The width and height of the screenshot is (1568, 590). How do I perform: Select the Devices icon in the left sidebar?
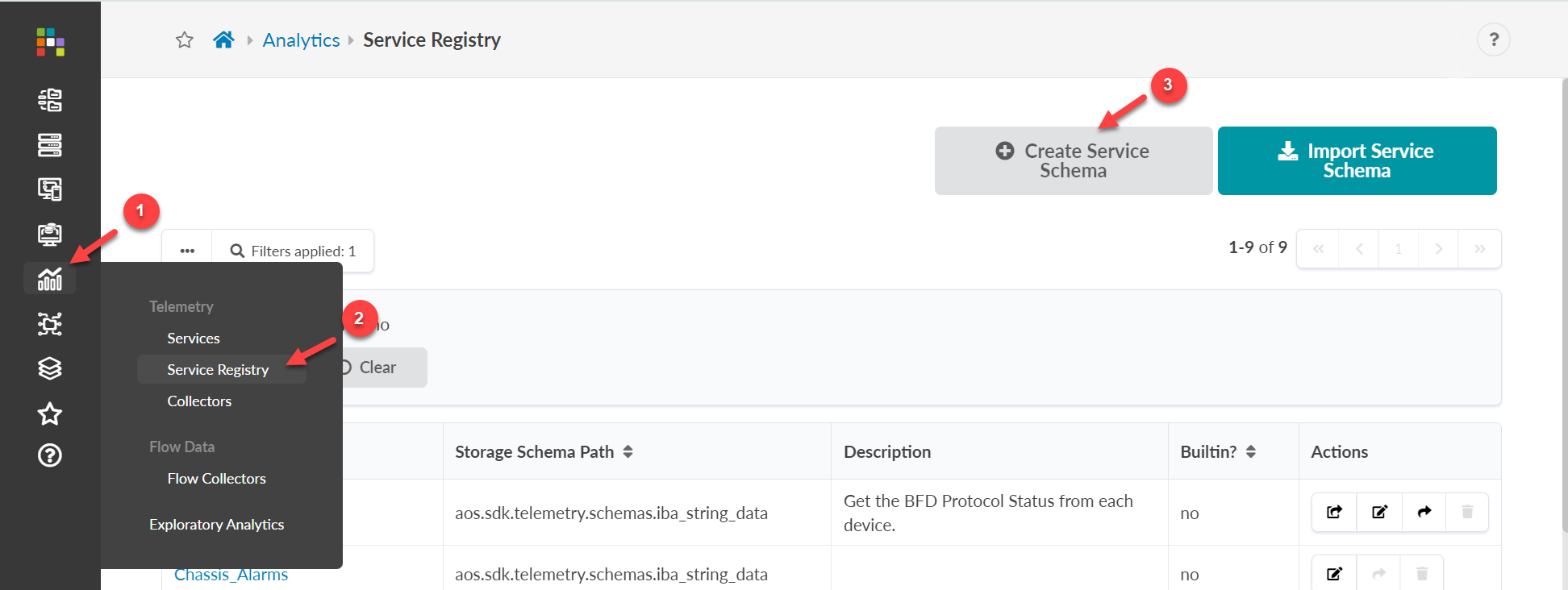(x=50, y=144)
